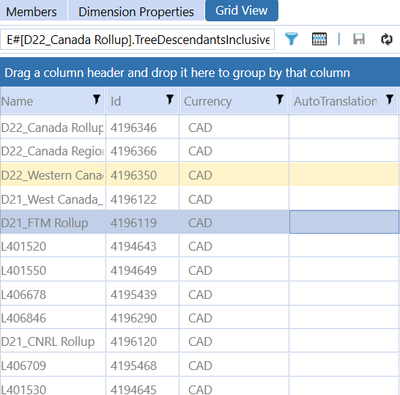Save grid changes with the disk icon

click(x=359, y=39)
